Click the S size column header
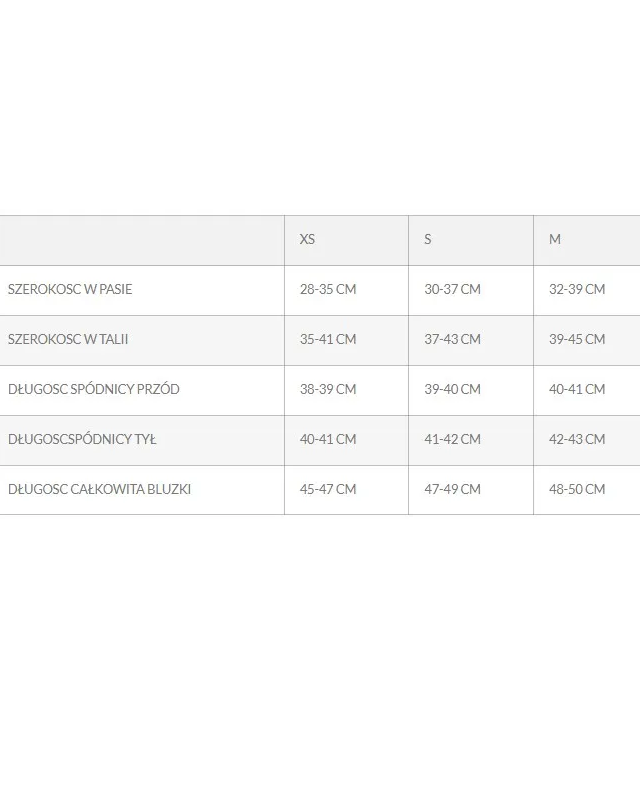640x793 pixels. 428,239
